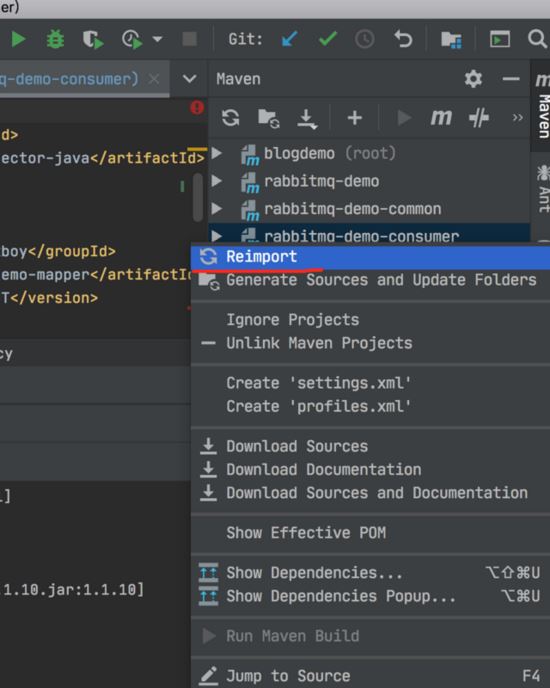Close the rabbitmq-demo-consumer editor tab

[154, 79]
